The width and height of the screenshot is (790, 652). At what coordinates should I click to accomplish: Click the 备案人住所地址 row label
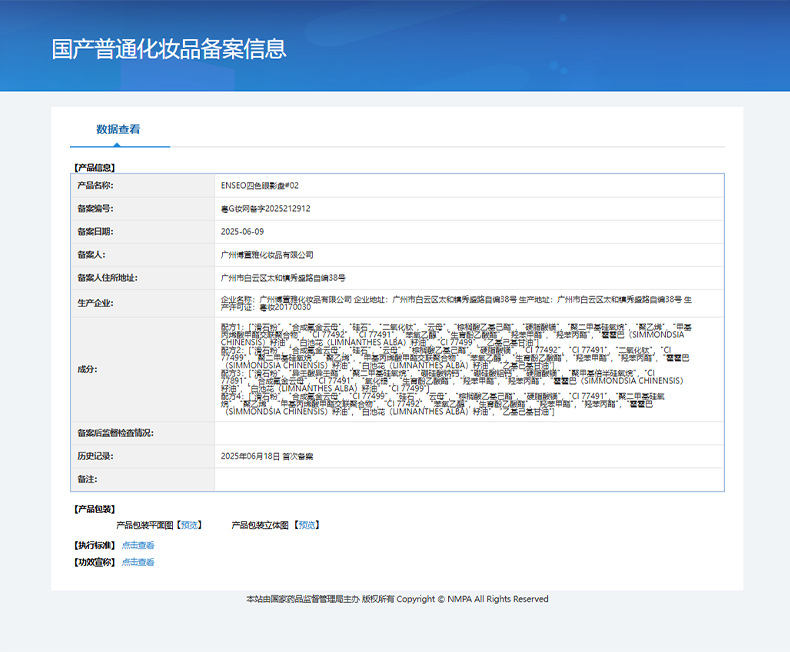pyautogui.click(x=107, y=278)
